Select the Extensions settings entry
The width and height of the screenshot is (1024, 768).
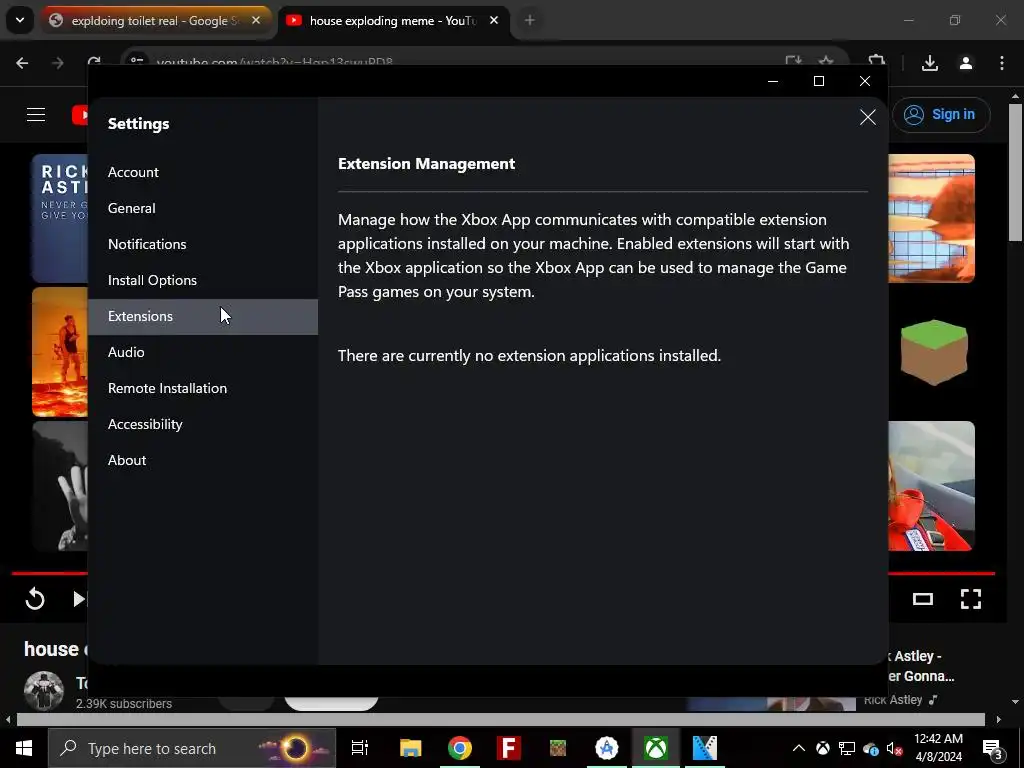pyautogui.click(x=202, y=317)
